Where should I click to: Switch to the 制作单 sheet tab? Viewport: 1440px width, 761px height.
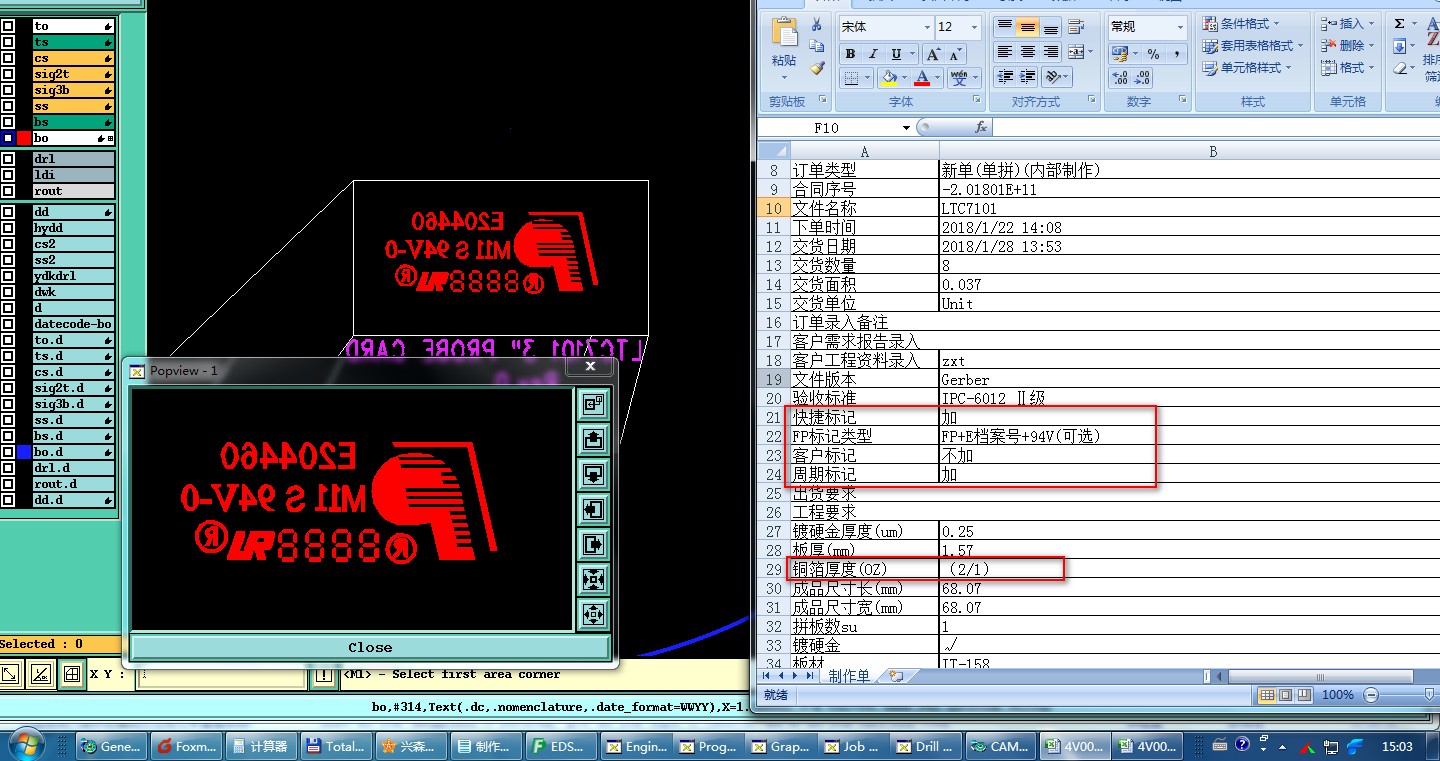849,676
